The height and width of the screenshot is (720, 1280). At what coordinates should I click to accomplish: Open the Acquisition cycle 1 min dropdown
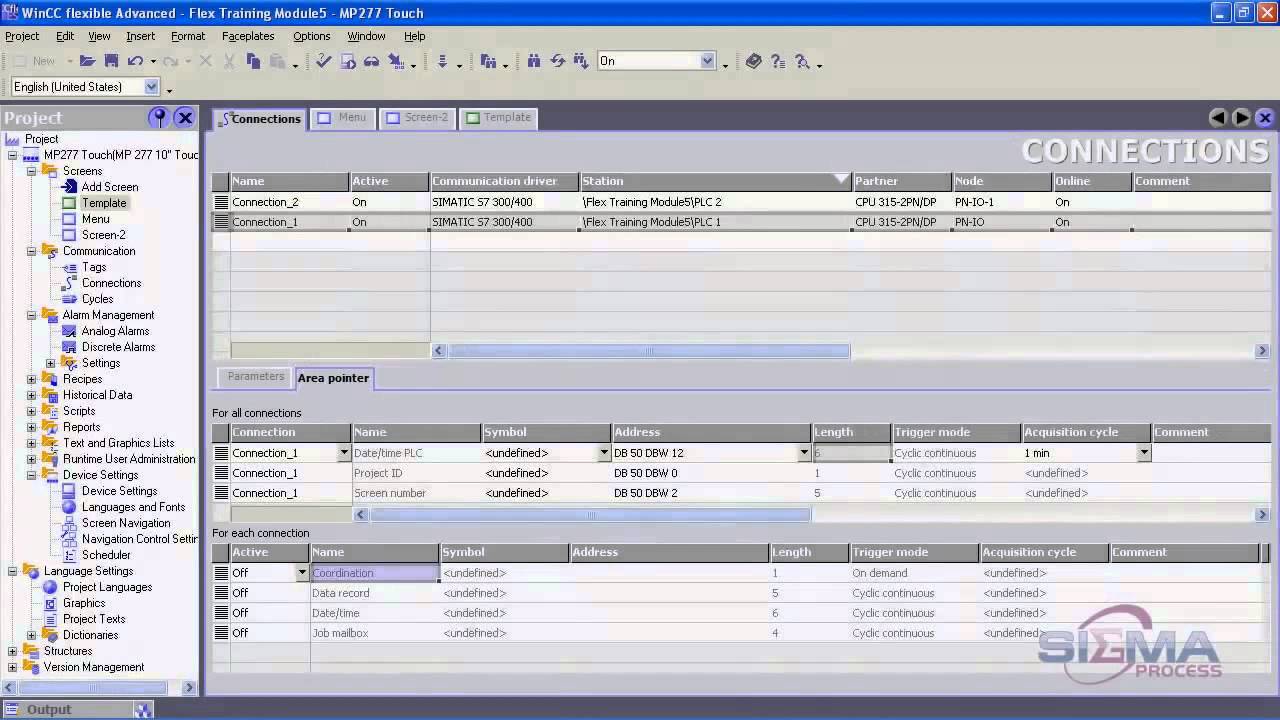pyautogui.click(x=1144, y=453)
